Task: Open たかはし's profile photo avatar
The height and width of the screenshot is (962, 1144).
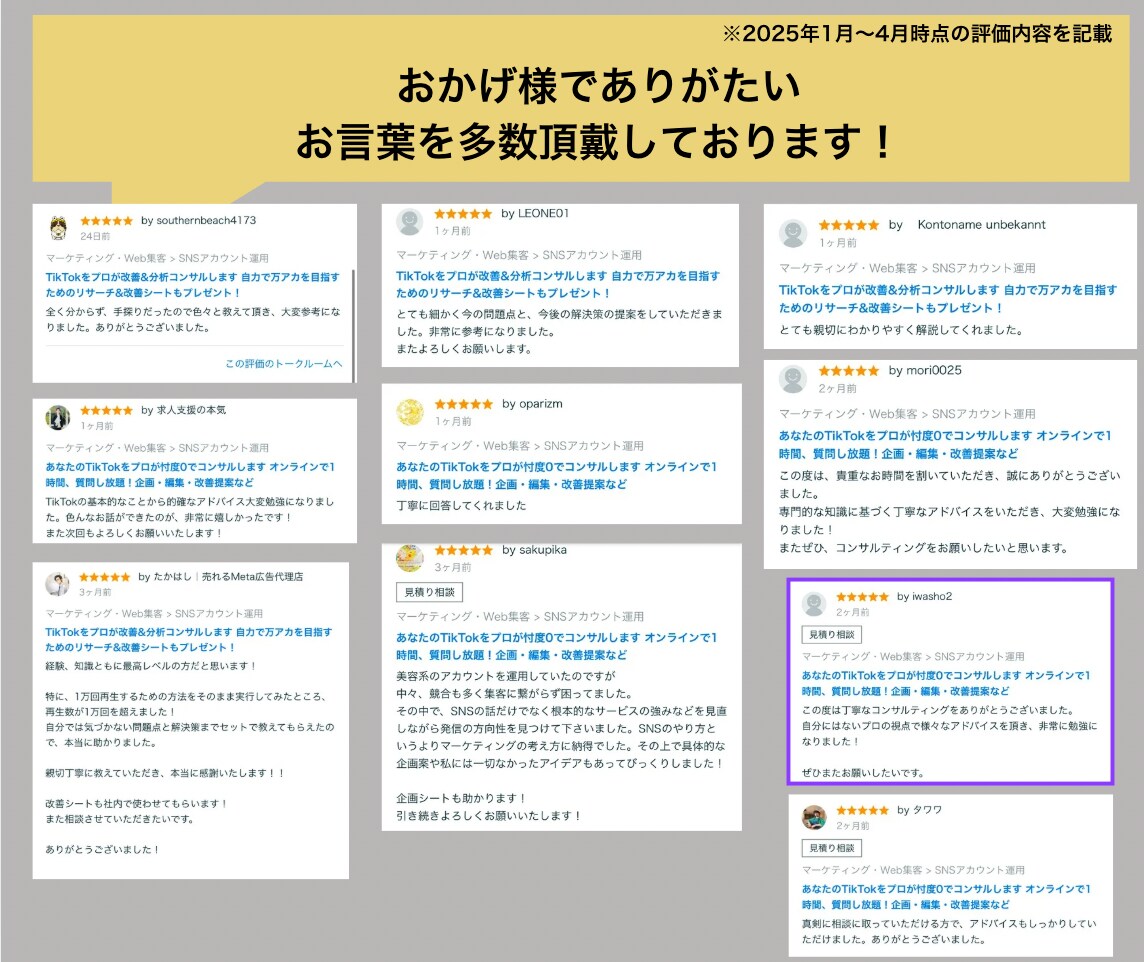Action: click(57, 584)
